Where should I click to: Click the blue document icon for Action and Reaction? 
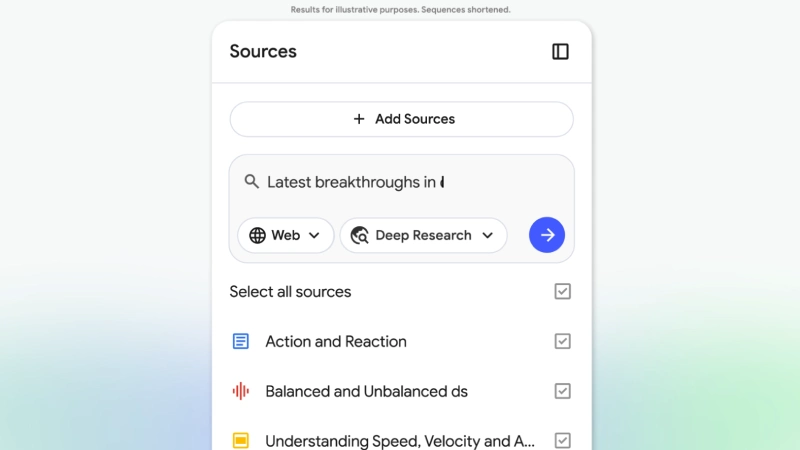click(241, 341)
